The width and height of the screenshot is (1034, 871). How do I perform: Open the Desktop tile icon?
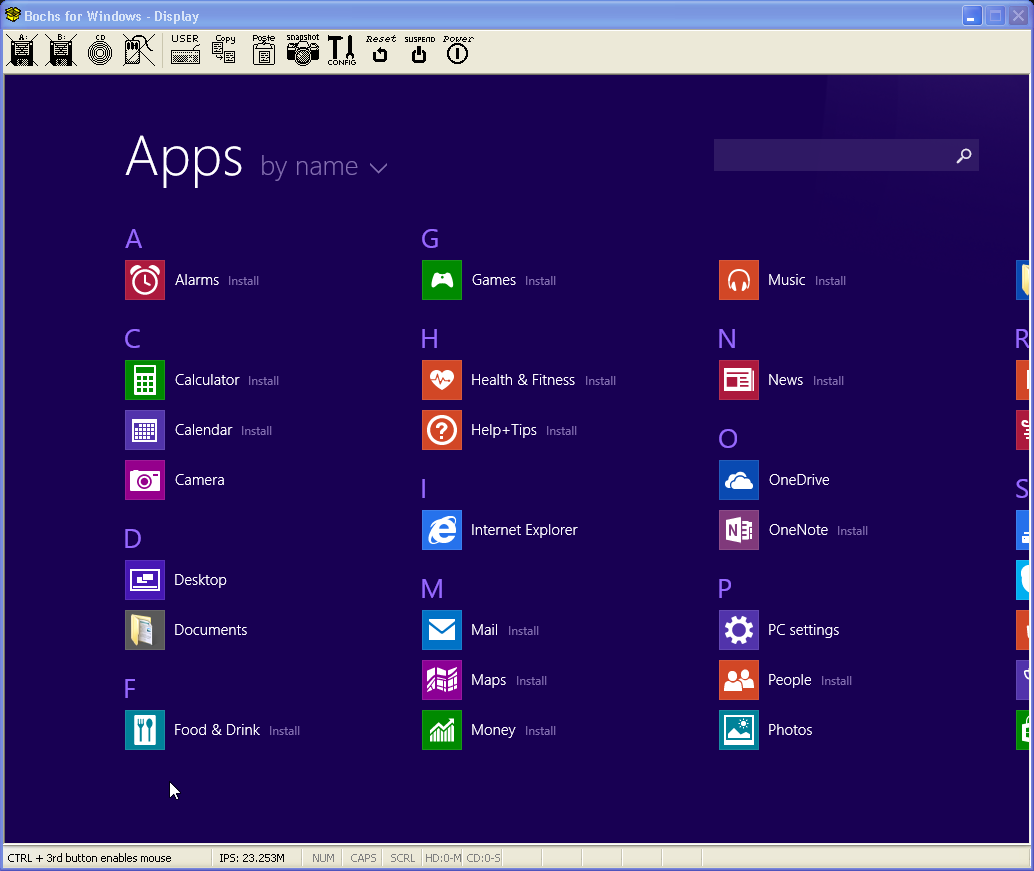[x=145, y=580]
